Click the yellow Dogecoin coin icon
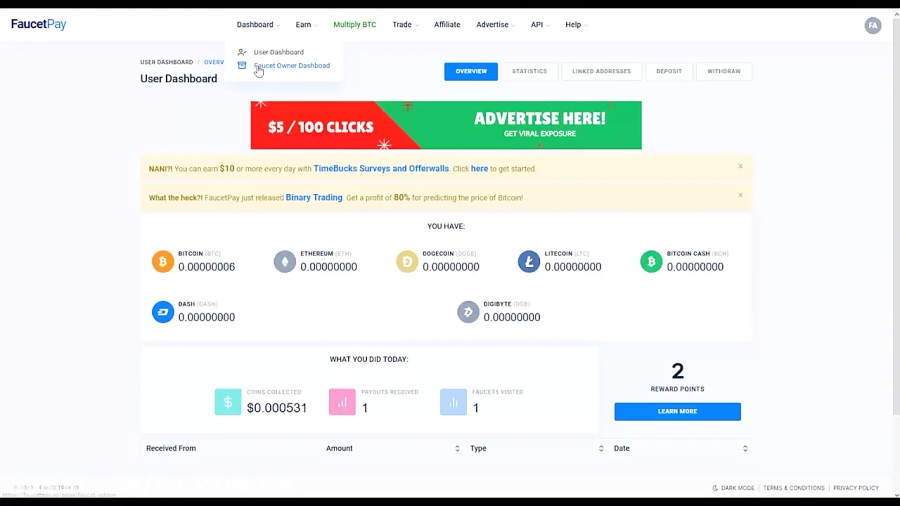Screen dimensions: 900x506 point(407,262)
